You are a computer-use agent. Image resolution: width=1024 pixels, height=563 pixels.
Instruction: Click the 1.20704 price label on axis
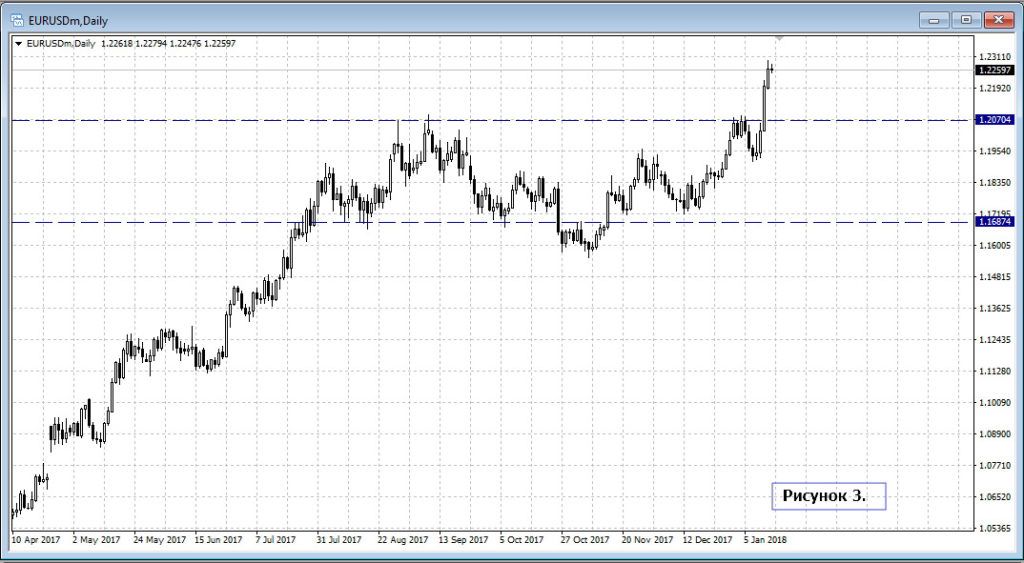tap(996, 120)
